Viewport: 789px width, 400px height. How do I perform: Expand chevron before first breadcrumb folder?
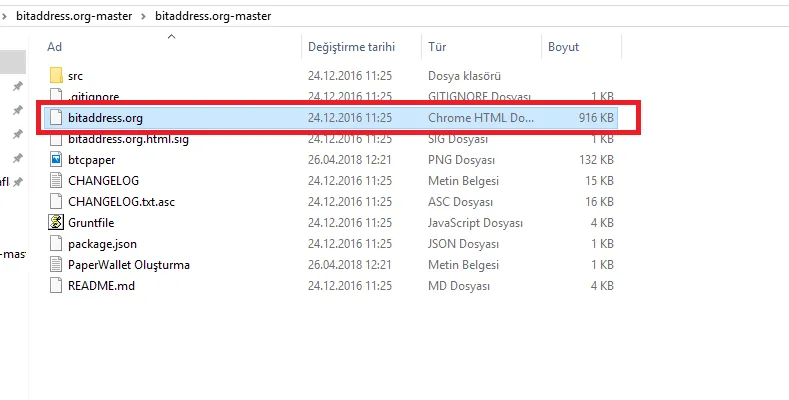click(5, 16)
